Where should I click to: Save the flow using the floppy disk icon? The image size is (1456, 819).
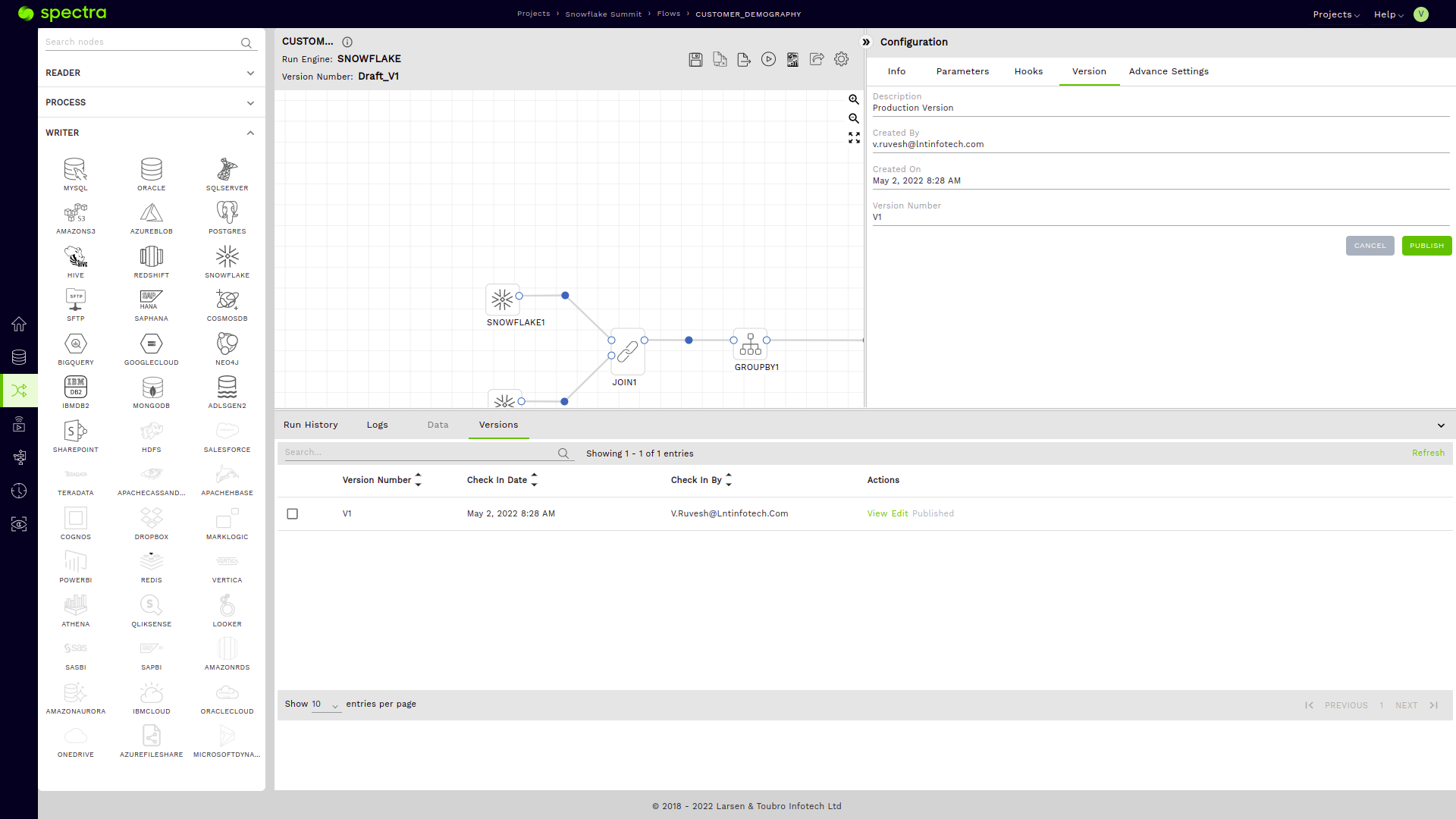(695, 59)
